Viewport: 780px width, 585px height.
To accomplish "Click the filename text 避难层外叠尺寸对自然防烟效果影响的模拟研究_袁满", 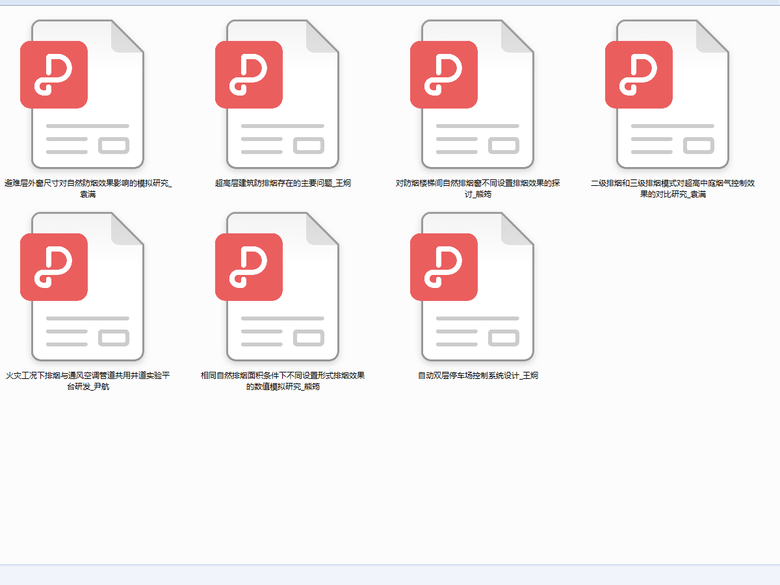I will pos(88,188).
